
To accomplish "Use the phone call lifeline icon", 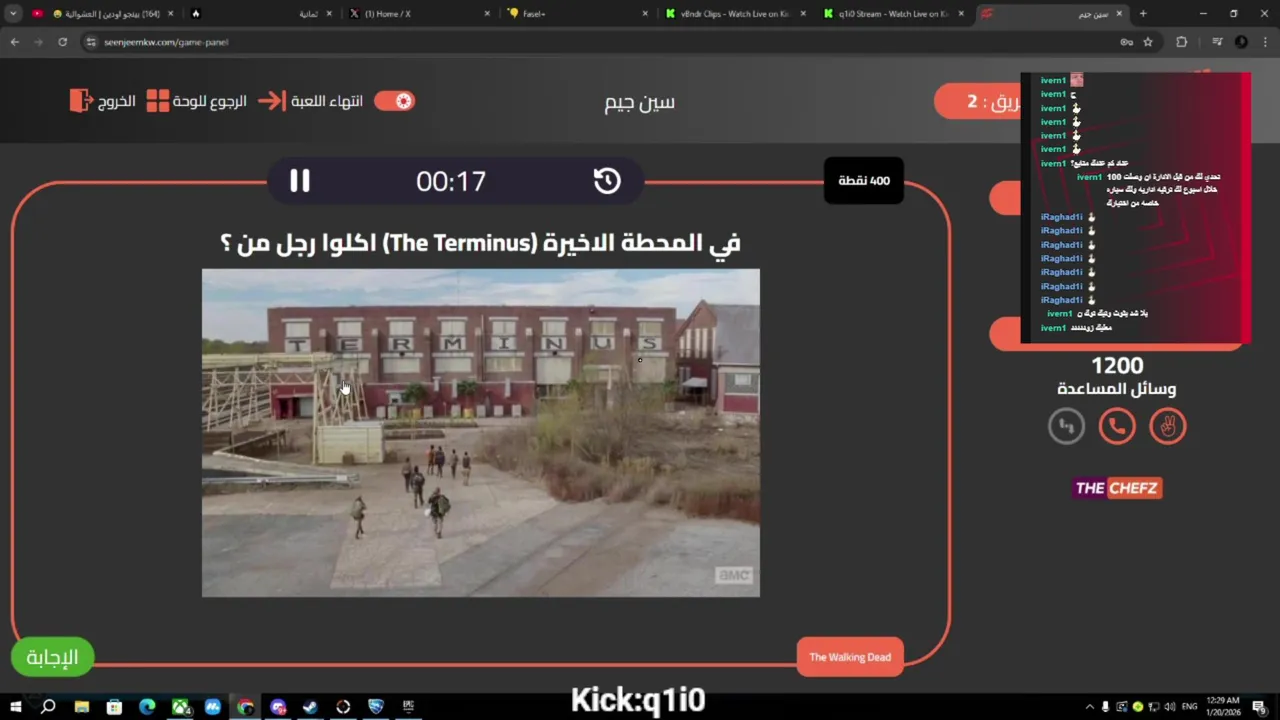I will tap(1117, 427).
